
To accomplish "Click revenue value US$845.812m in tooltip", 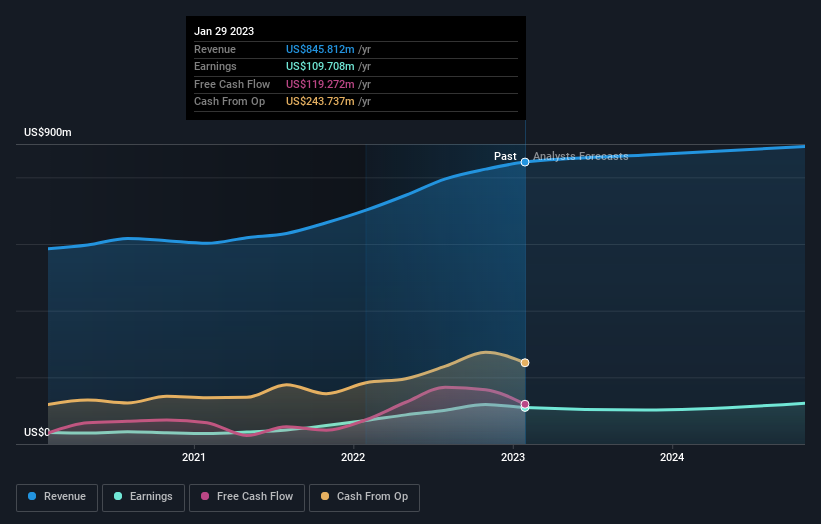I will pos(320,49).
